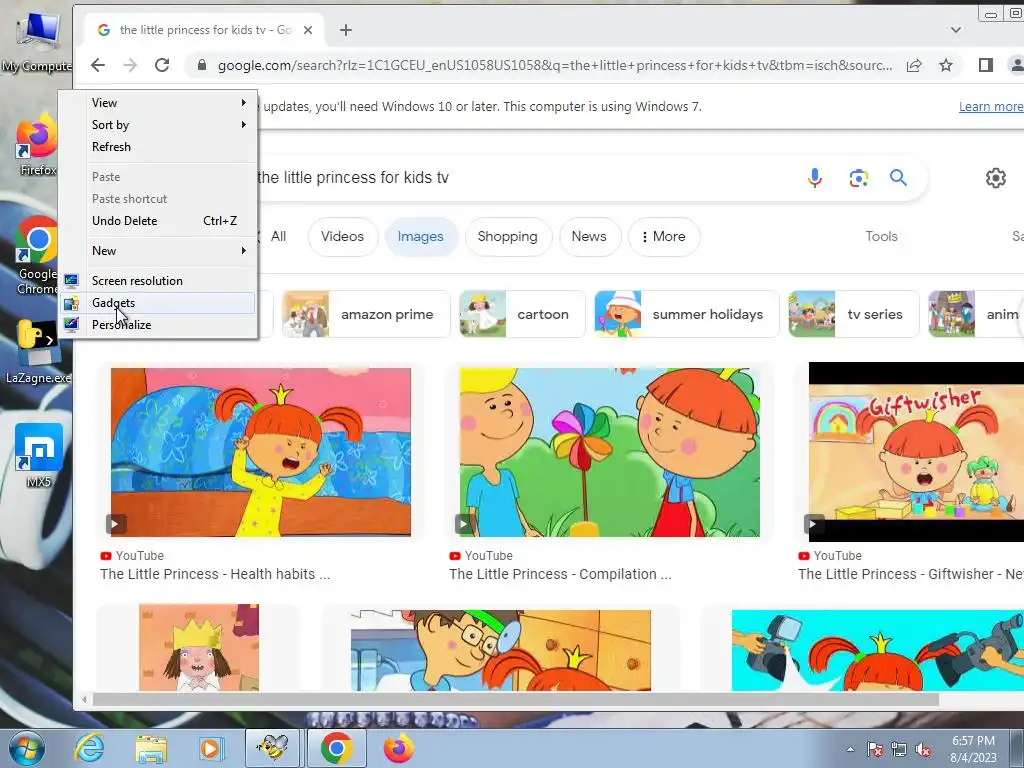This screenshot has width=1024, height=768.
Task: Open the doctor with glasses image thumbnail
Action: pos(500,650)
